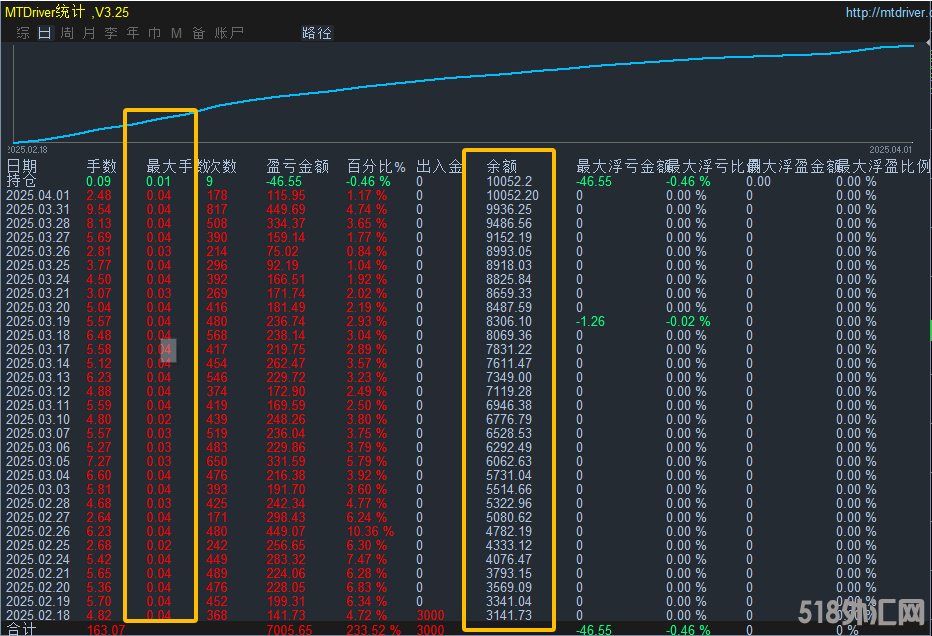Click the M tab
The width and height of the screenshot is (932, 636).
(x=176, y=33)
